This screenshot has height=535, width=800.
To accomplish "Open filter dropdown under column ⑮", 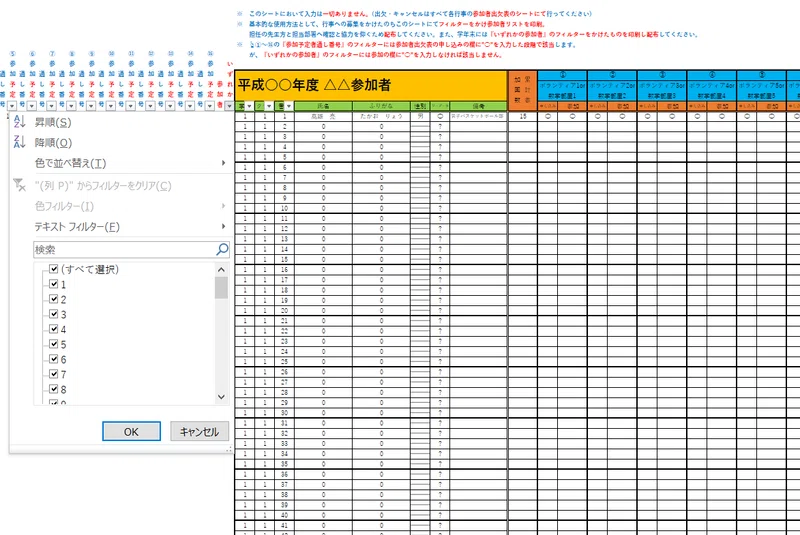I will (x=210, y=106).
